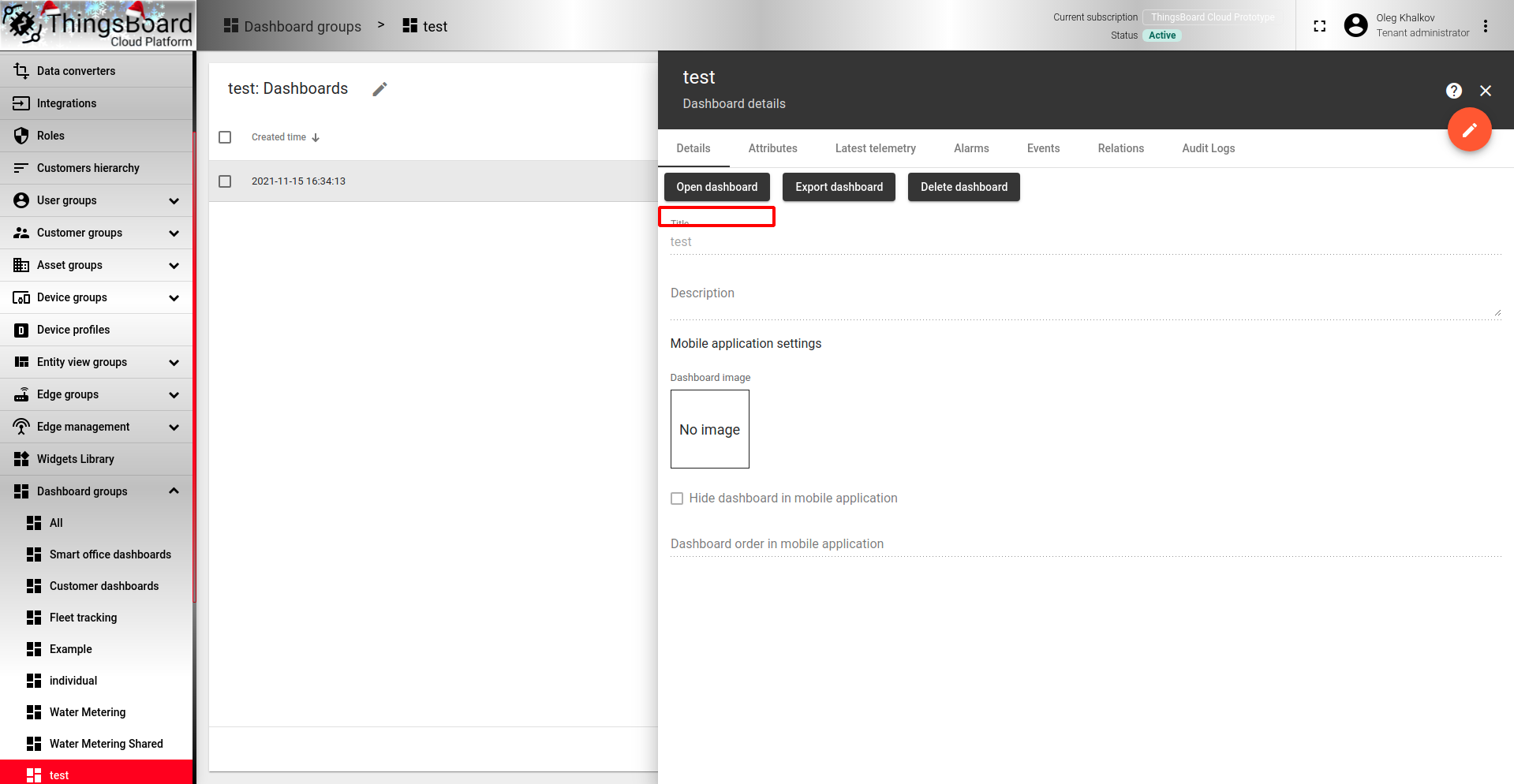Switch to the Attributes tab

click(x=772, y=148)
